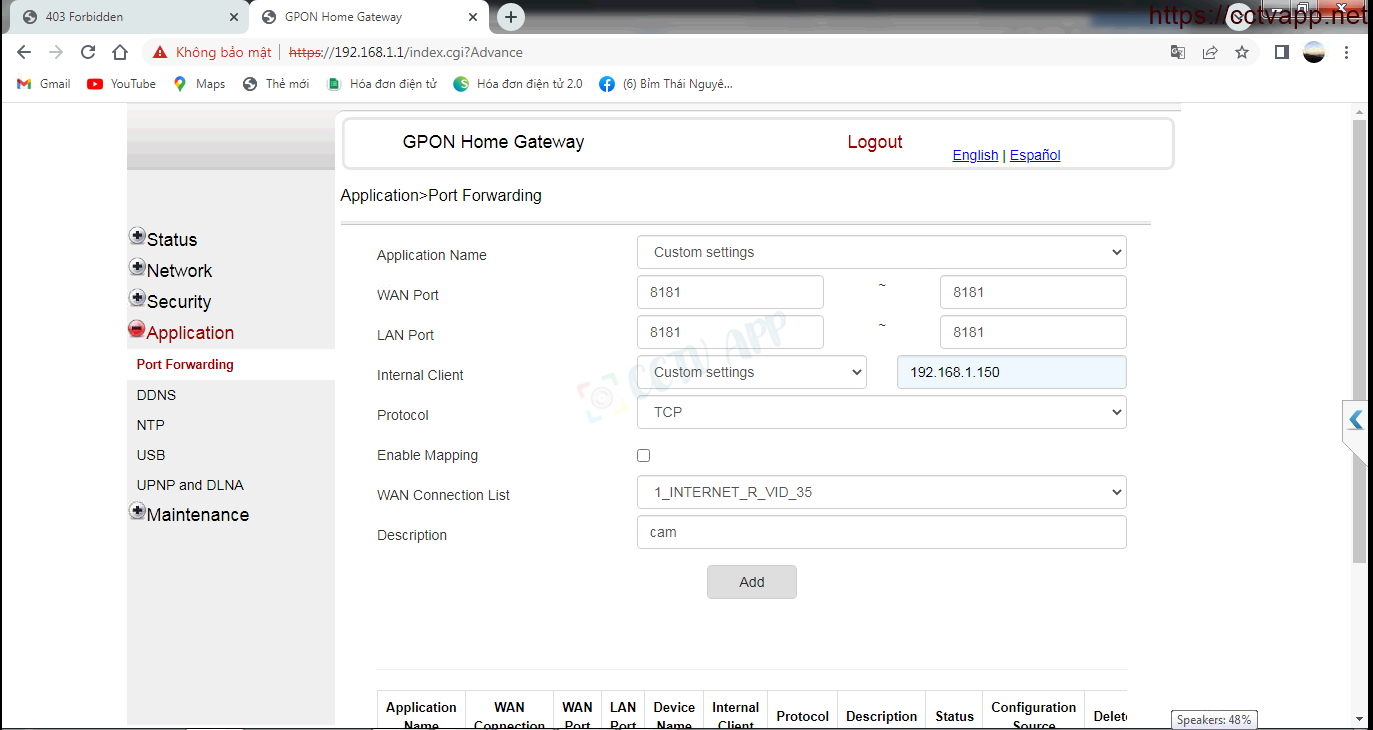1373x730 pixels.
Task: Open the Application Name dropdown
Action: tap(881, 252)
